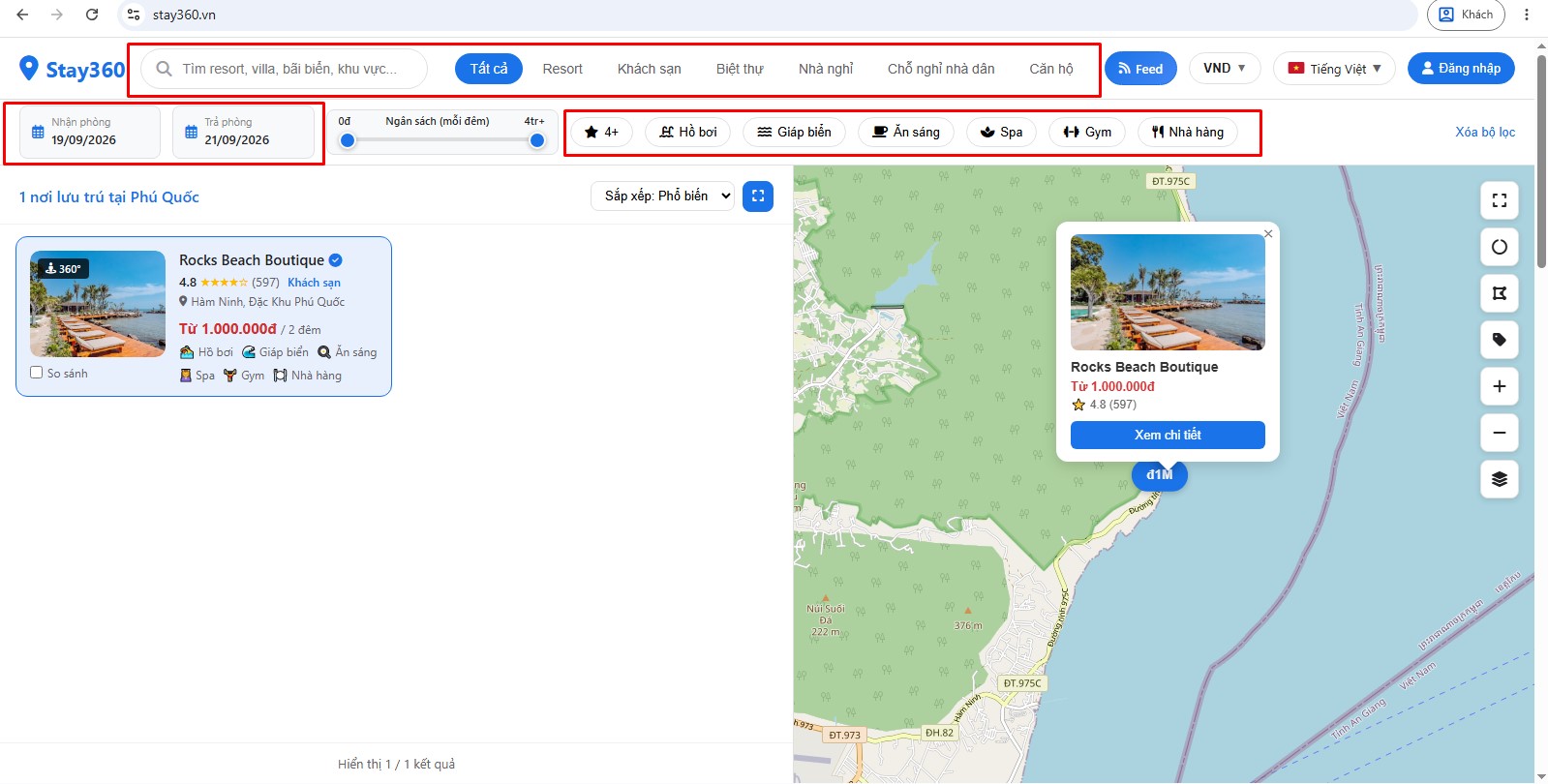Zoom in on the map

pyautogui.click(x=1500, y=386)
